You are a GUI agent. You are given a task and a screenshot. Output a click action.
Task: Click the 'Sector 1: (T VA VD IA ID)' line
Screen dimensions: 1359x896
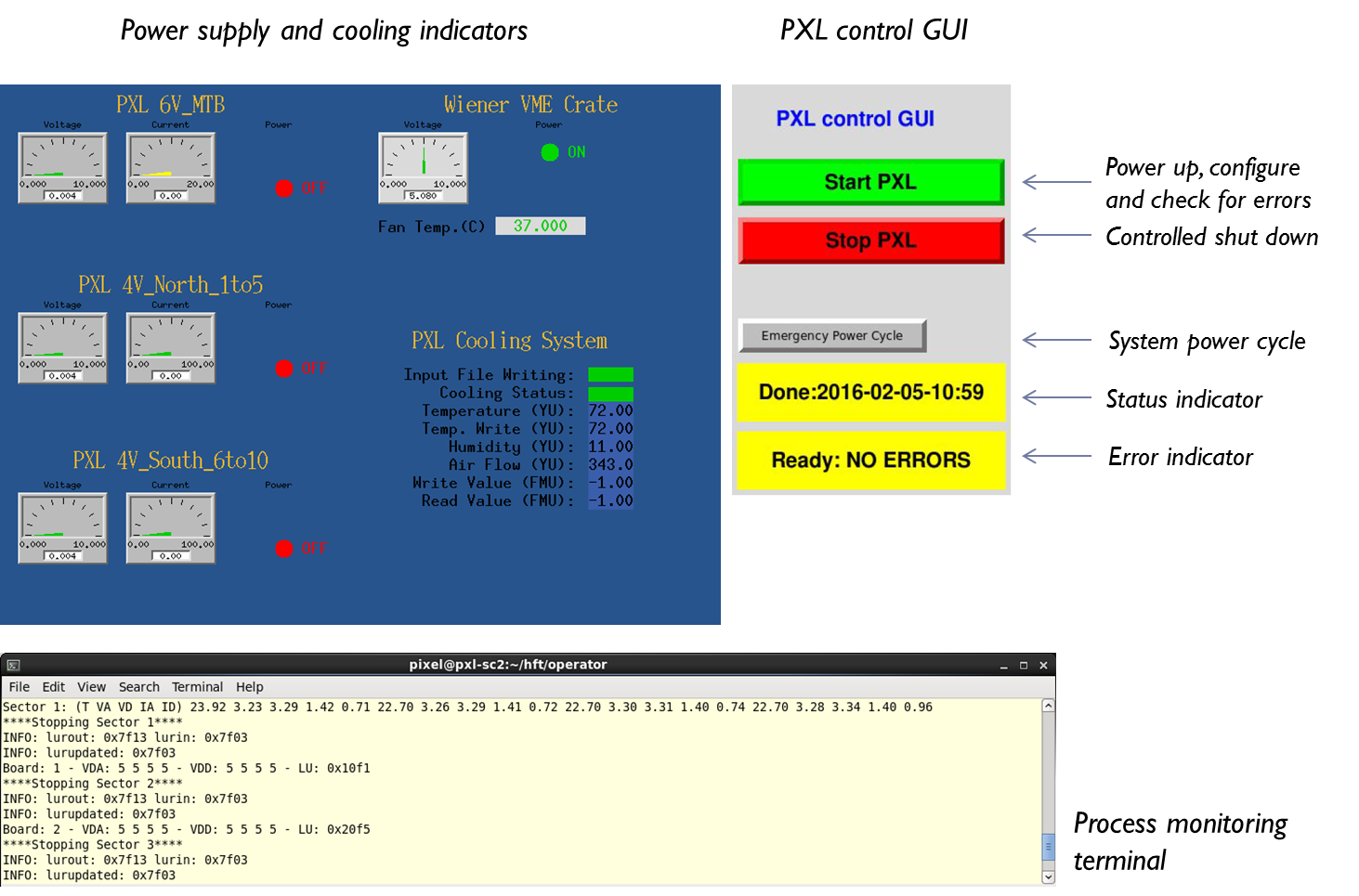click(x=468, y=708)
